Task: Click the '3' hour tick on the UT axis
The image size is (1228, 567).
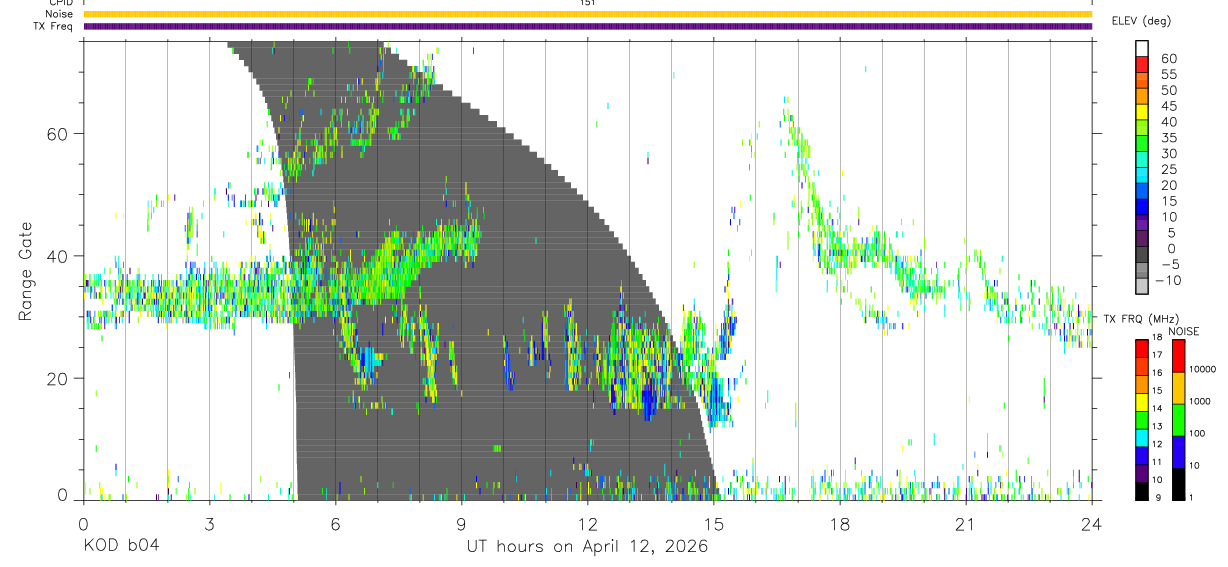Action: point(209,523)
